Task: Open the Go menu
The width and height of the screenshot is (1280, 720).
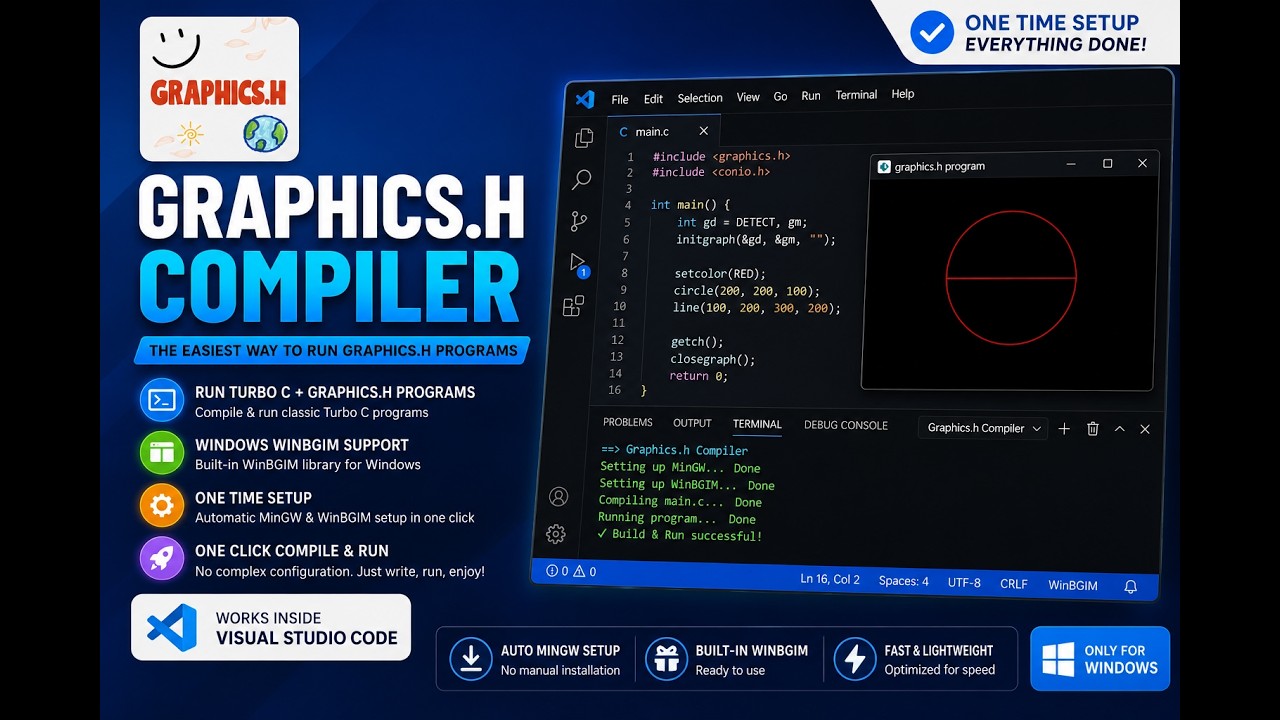Action: 780,96
